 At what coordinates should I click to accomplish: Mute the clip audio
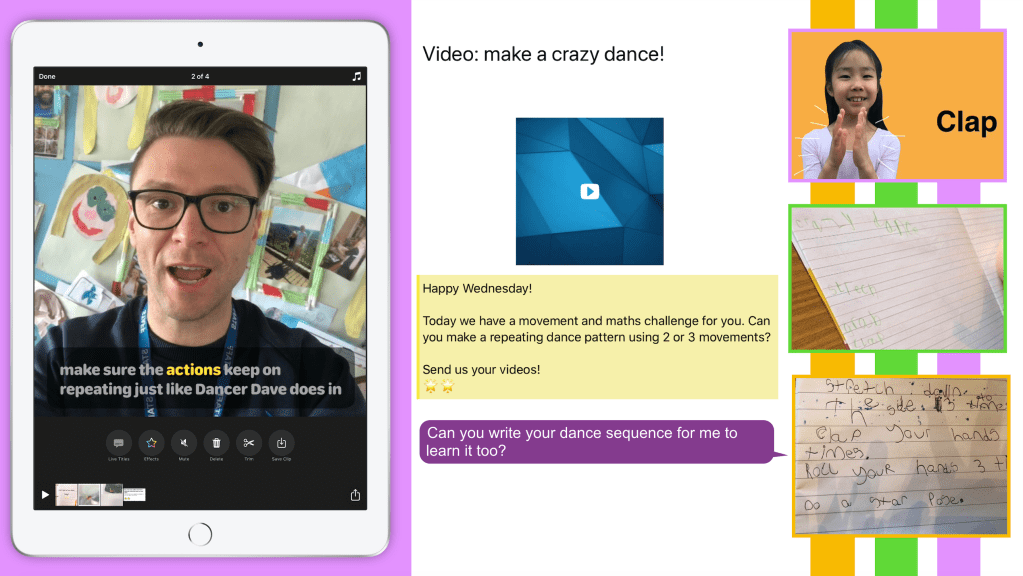183,443
